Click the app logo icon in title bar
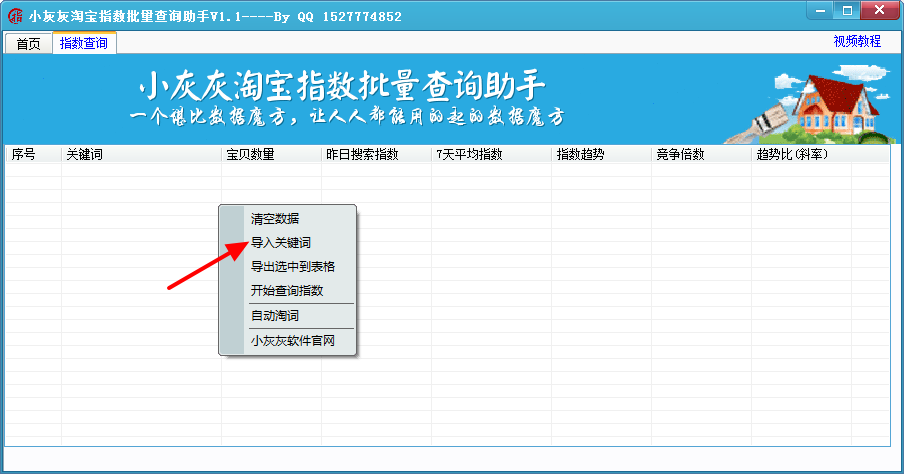This screenshot has width=904, height=474. coord(15,16)
